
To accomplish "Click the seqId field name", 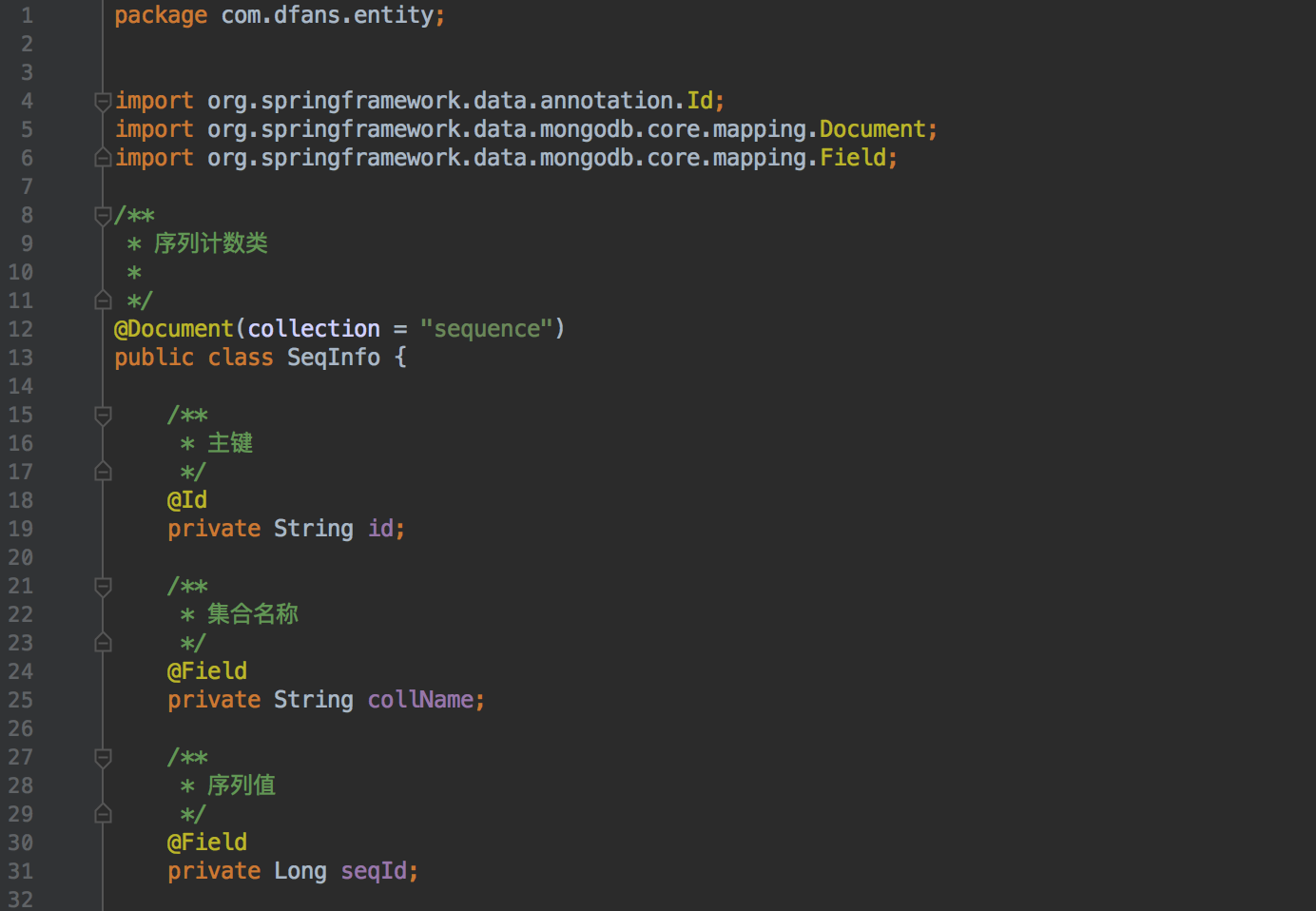I will 374,871.
